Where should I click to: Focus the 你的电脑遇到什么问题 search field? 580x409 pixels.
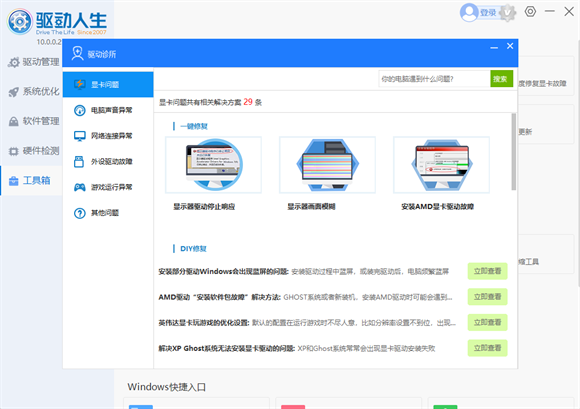tap(434, 79)
